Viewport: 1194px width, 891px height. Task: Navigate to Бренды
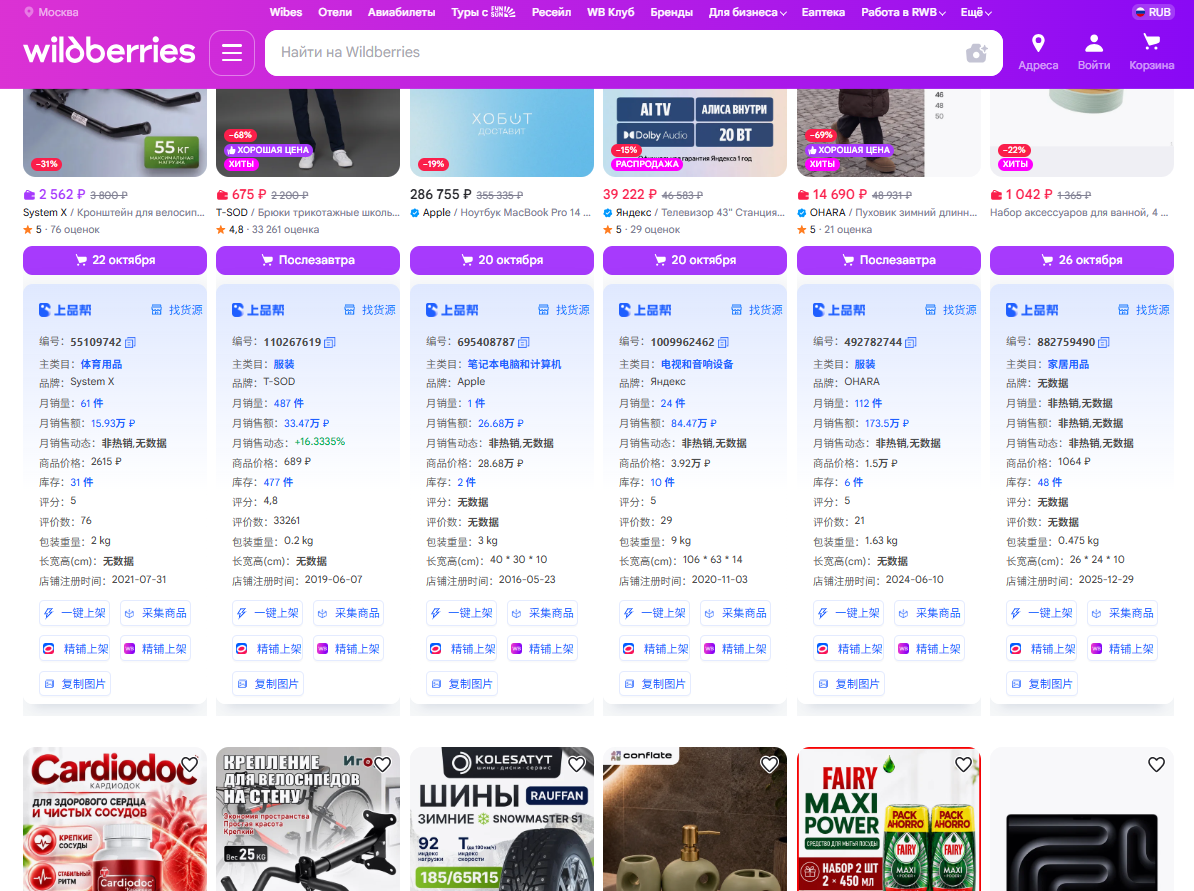tap(672, 12)
